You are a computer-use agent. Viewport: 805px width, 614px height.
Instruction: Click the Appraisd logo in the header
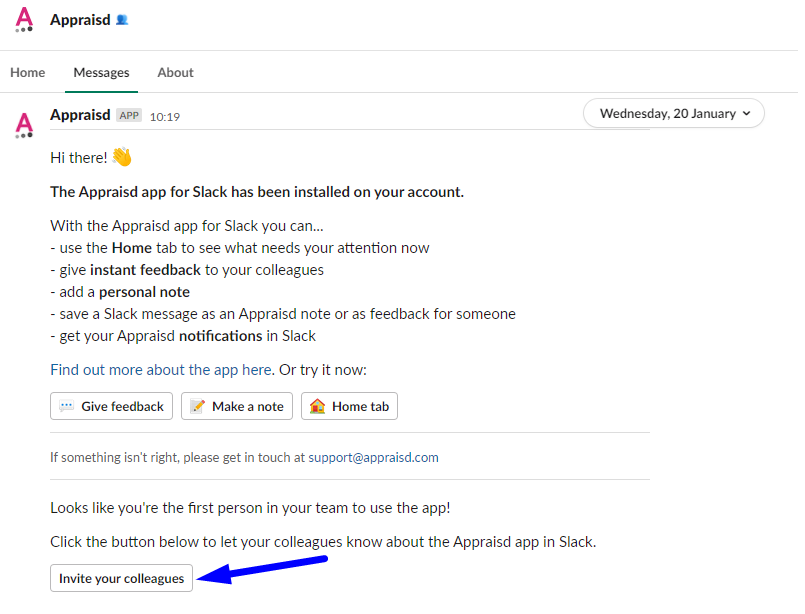[x=24, y=20]
